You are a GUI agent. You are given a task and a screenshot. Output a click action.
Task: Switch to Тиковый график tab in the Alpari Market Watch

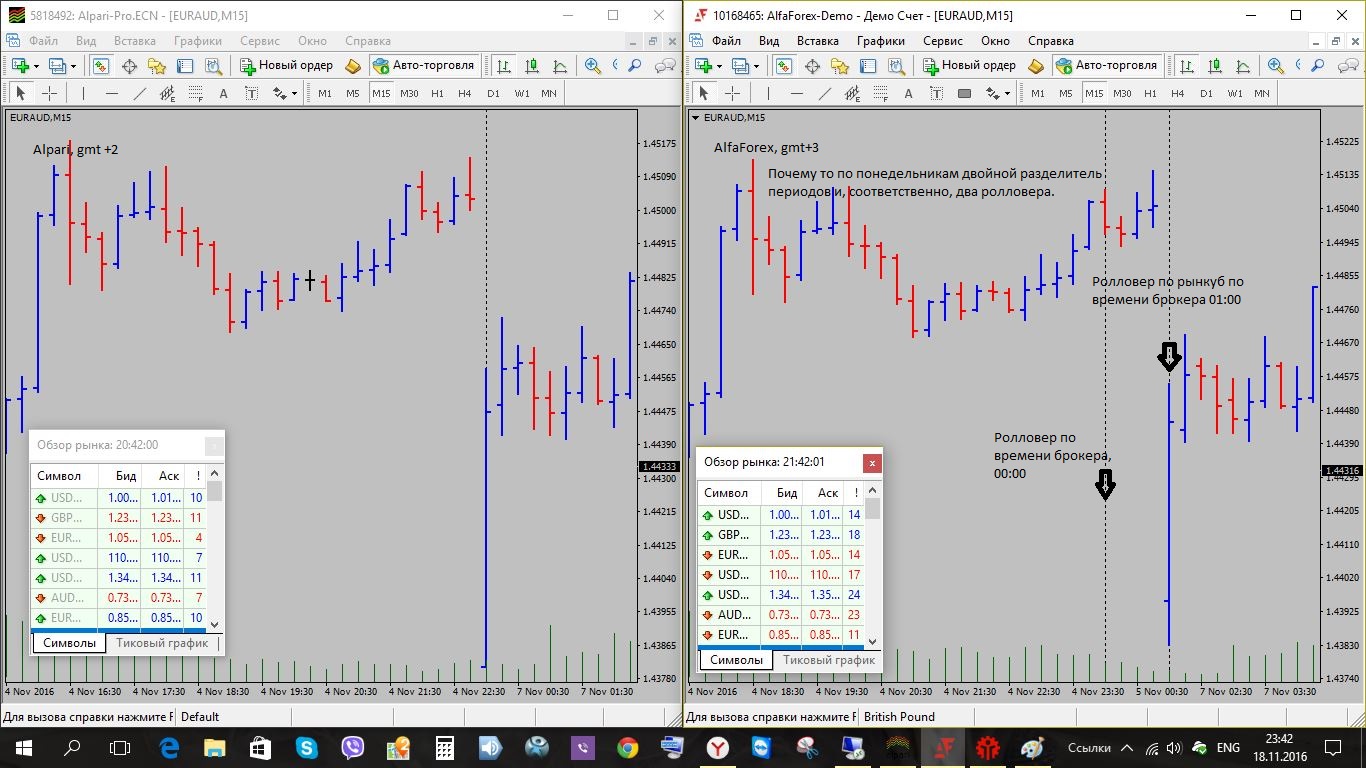pos(162,643)
